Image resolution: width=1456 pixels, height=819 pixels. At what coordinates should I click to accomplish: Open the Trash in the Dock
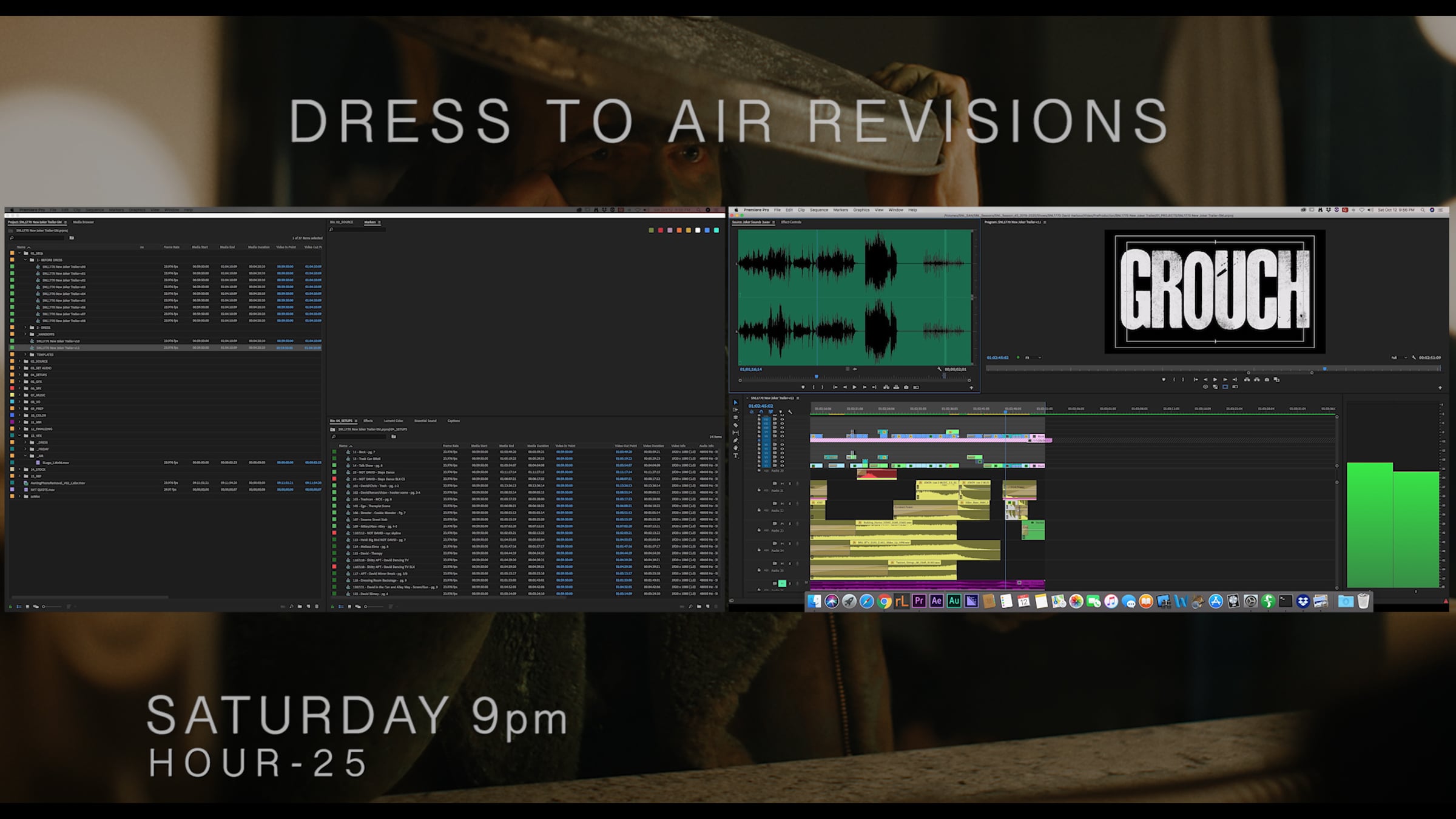click(x=1363, y=601)
